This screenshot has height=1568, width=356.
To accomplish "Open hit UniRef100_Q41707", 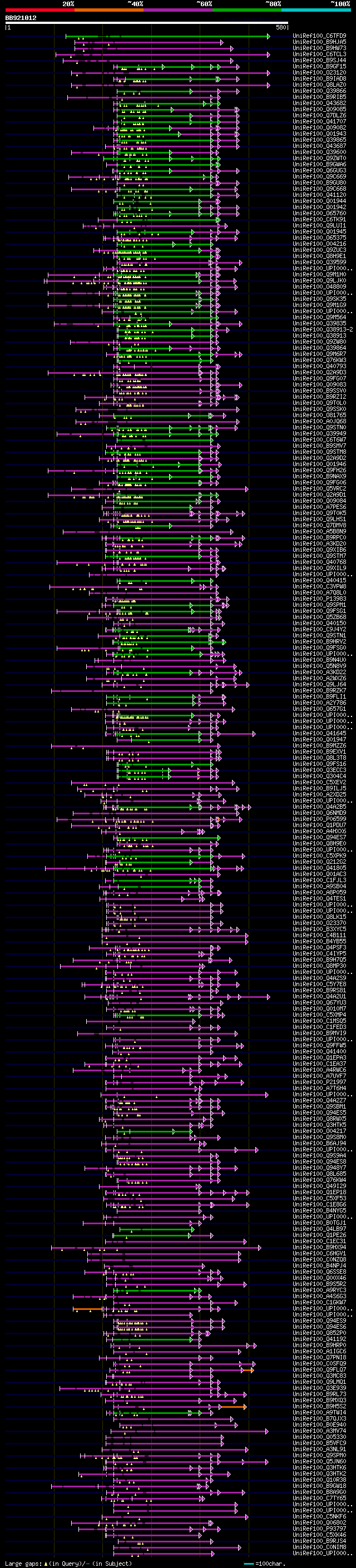I will 319,121.
